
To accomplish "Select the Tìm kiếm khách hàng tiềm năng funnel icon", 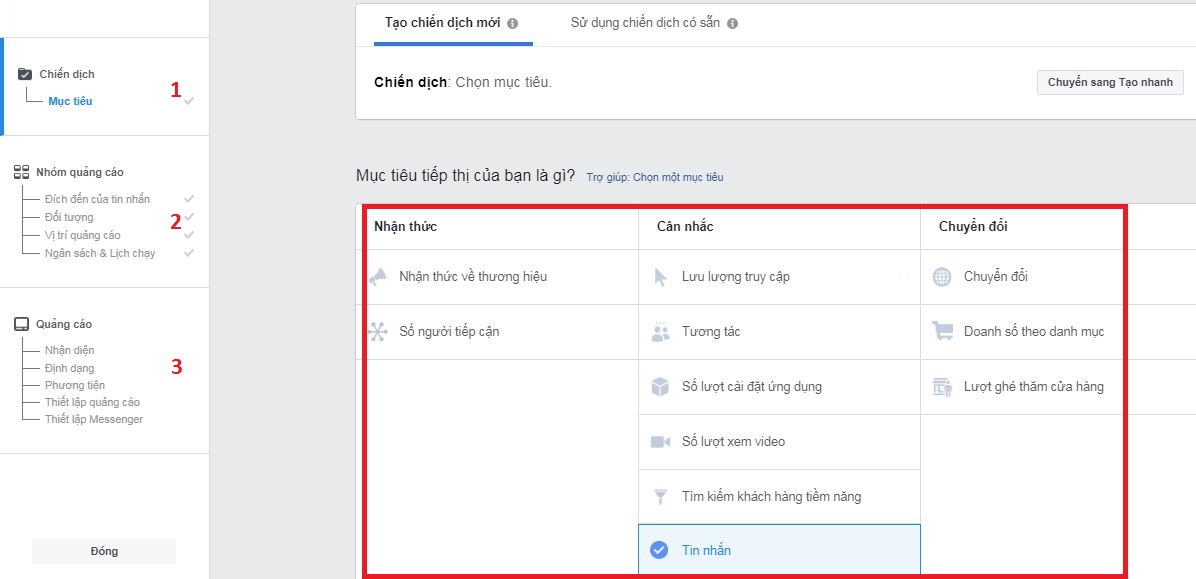I will pyautogui.click(x=660, y=496).
